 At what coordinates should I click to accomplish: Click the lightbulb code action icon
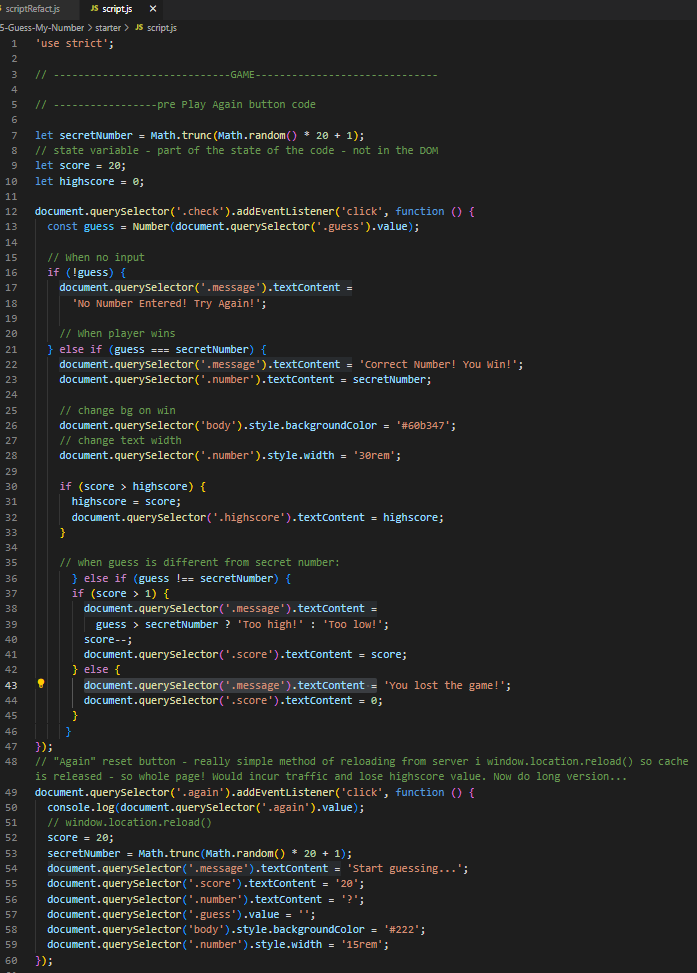point(41,685)
